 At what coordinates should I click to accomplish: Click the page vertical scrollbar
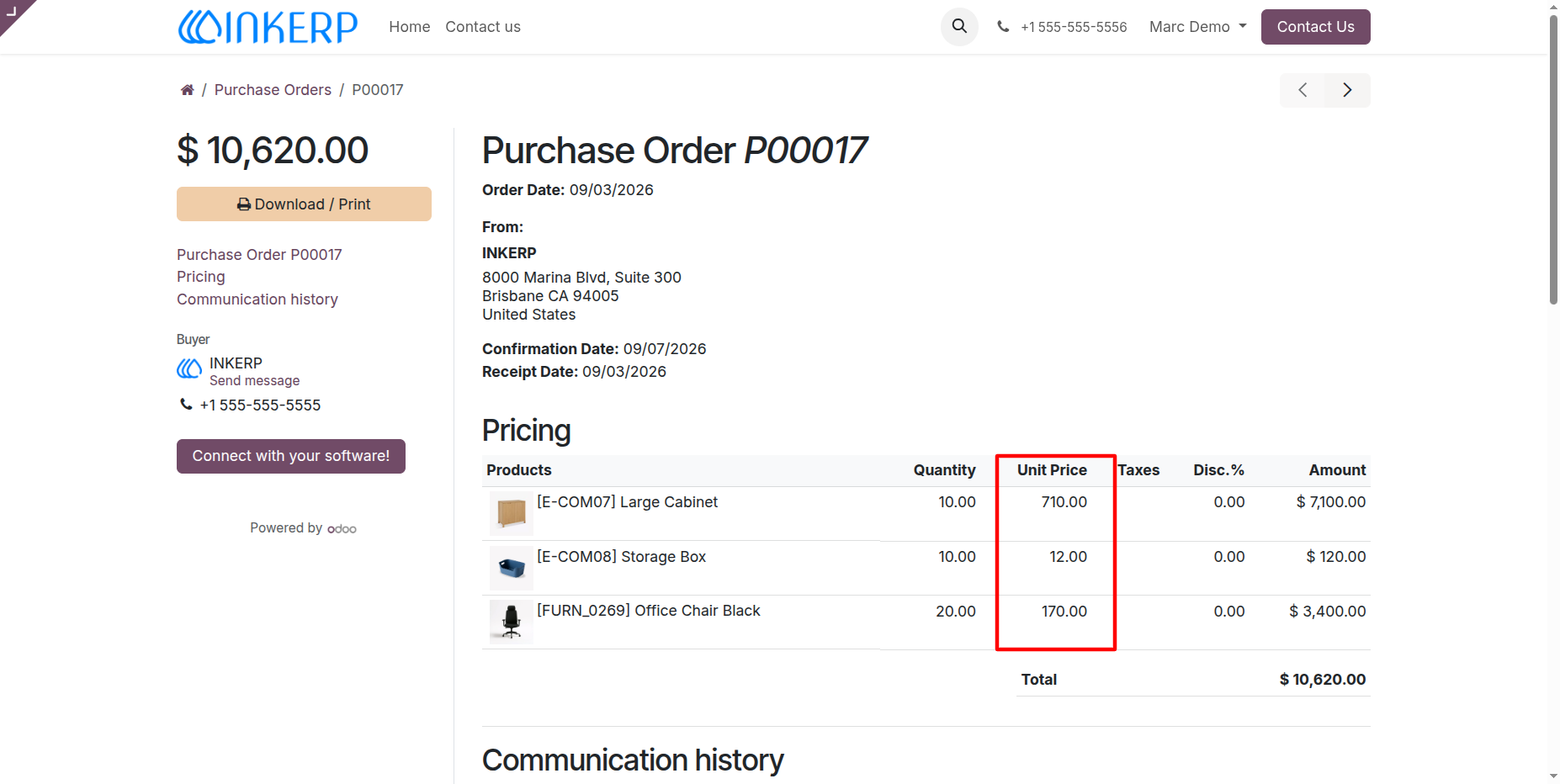(x=1553, y=160)
